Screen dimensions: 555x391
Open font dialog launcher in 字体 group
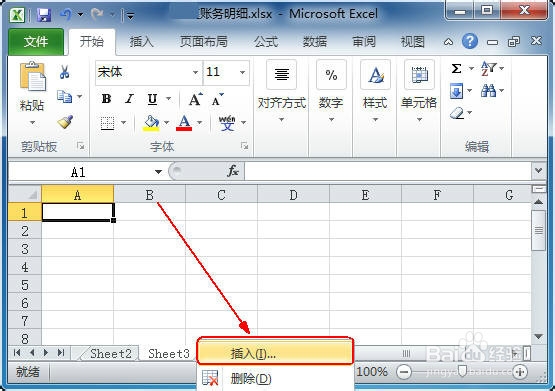(x=244, y=145)
